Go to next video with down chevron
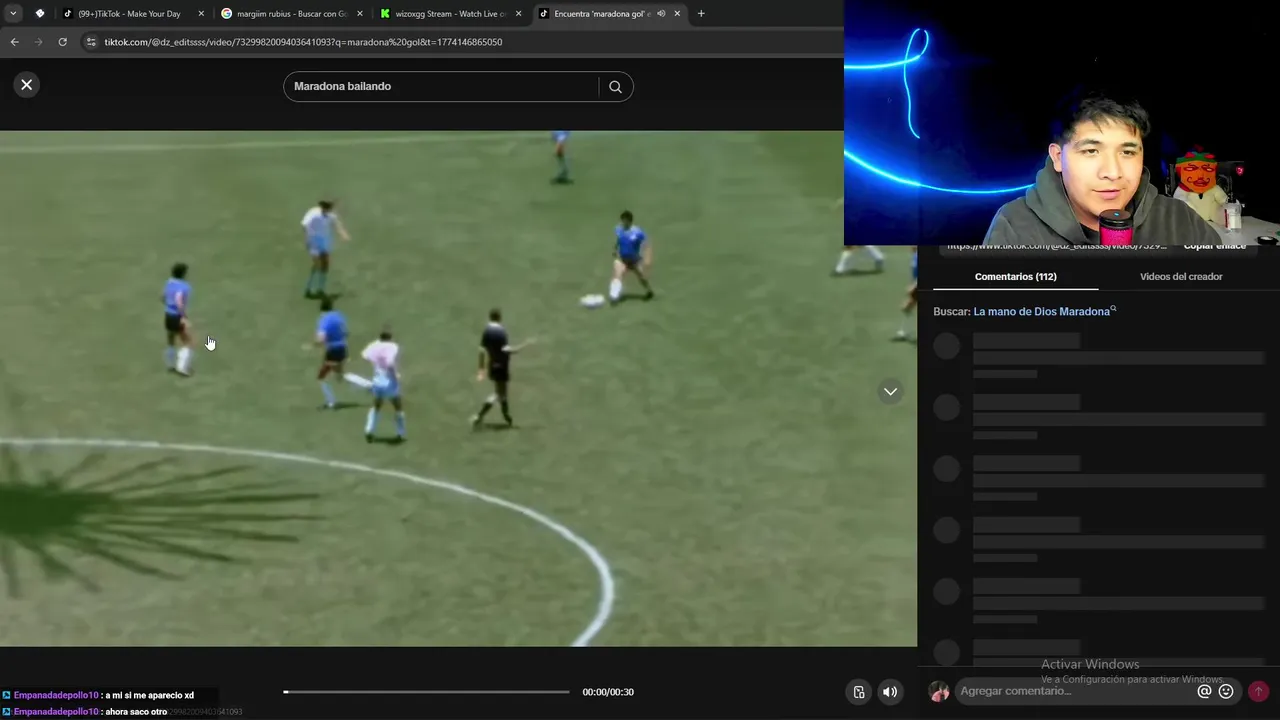Image resolution: width=1280 pixels, height=720 pixels. [x=890, y=392]
